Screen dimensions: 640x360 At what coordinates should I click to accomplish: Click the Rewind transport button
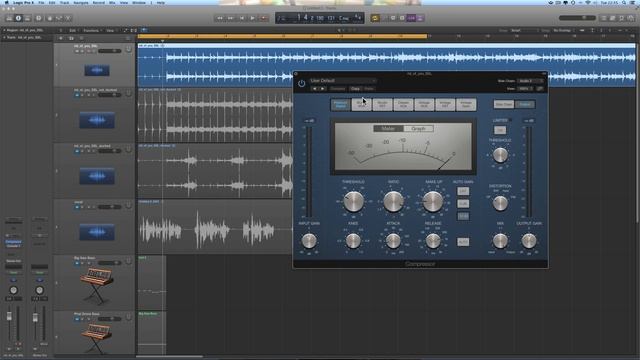coord(220,18)
